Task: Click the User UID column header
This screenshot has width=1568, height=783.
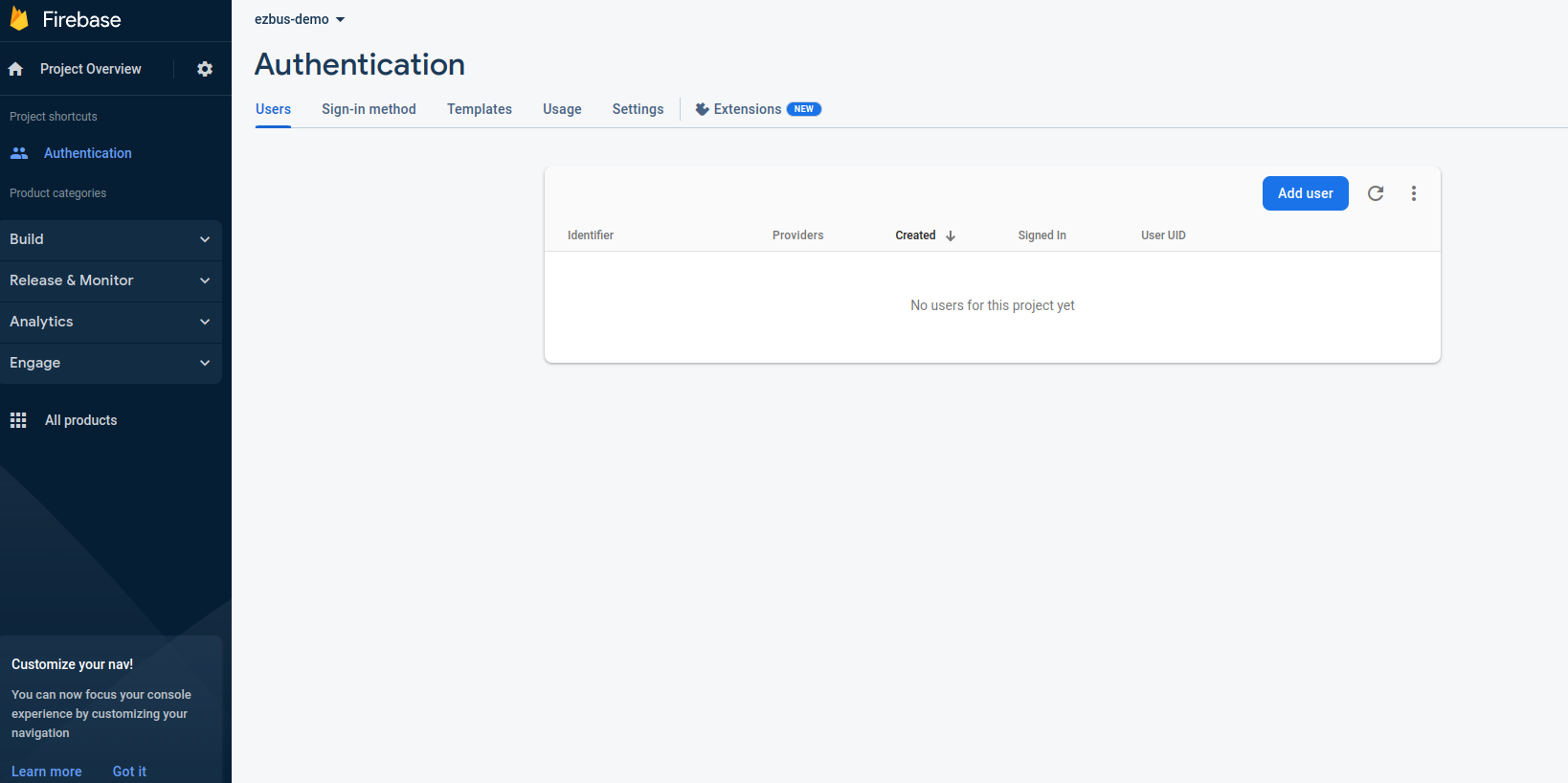Action: click(x=1163, y=235)
